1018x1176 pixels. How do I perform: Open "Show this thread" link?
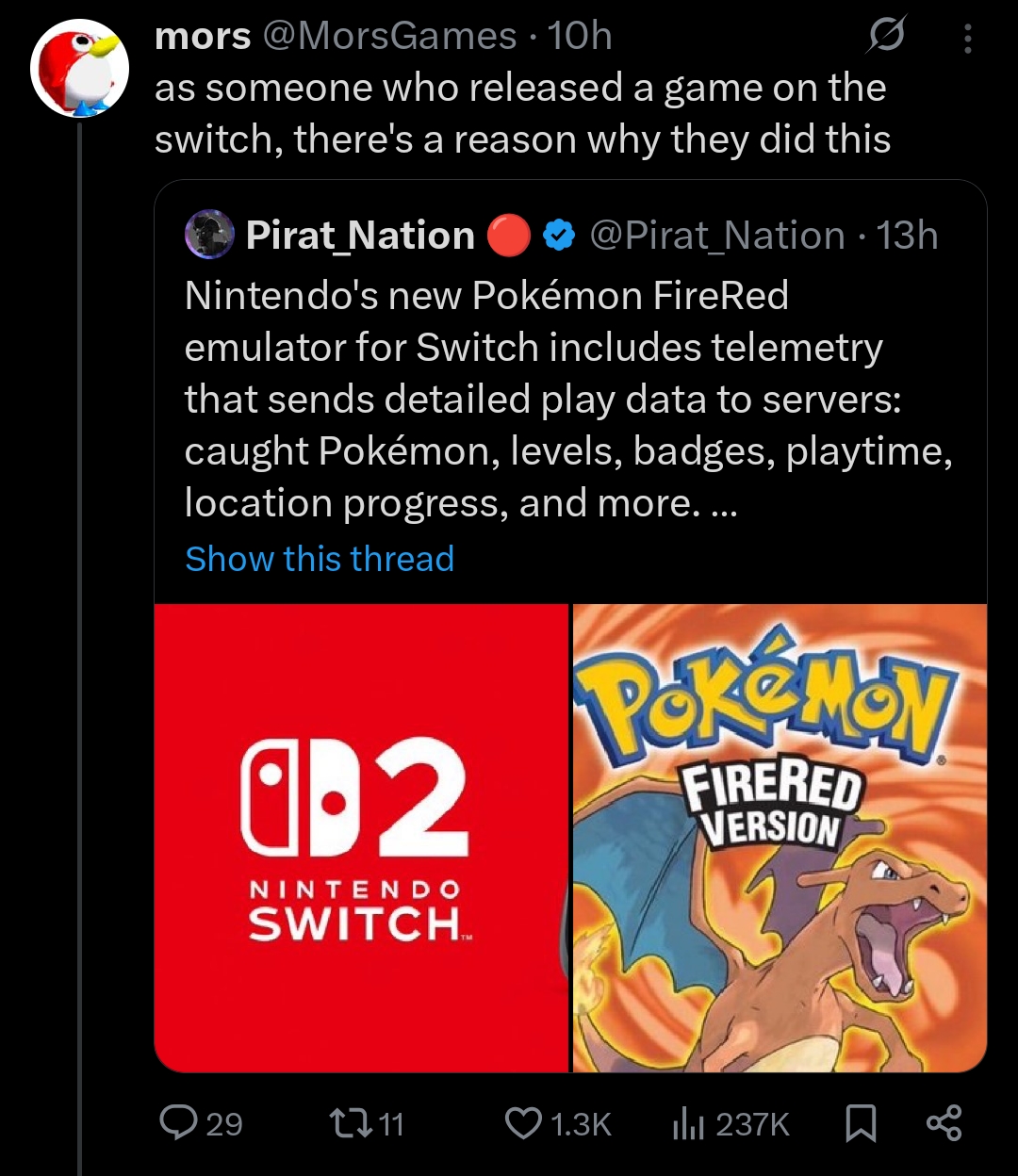tap(320, 559)
